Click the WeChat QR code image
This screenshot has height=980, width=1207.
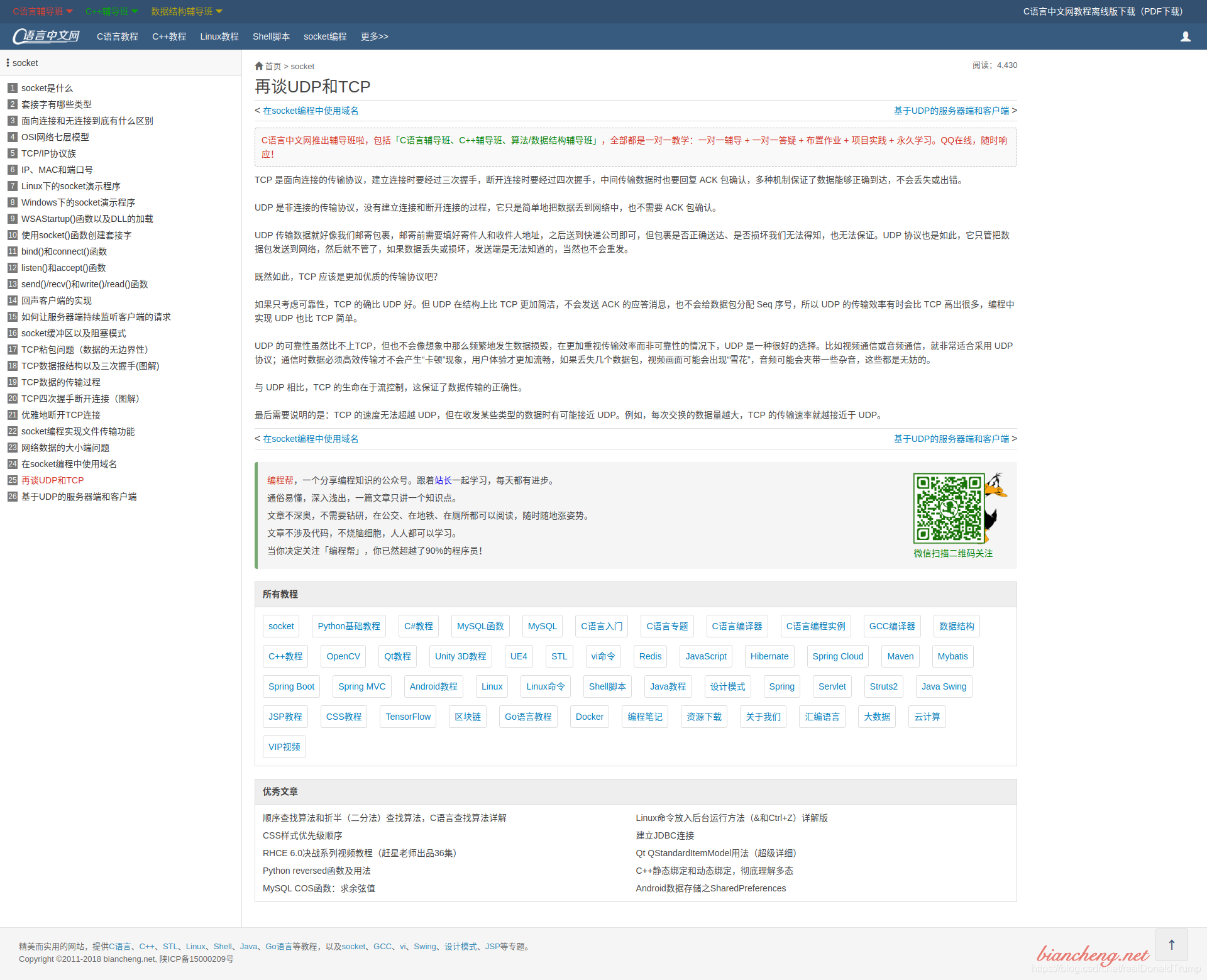click(x=949, y=509)
